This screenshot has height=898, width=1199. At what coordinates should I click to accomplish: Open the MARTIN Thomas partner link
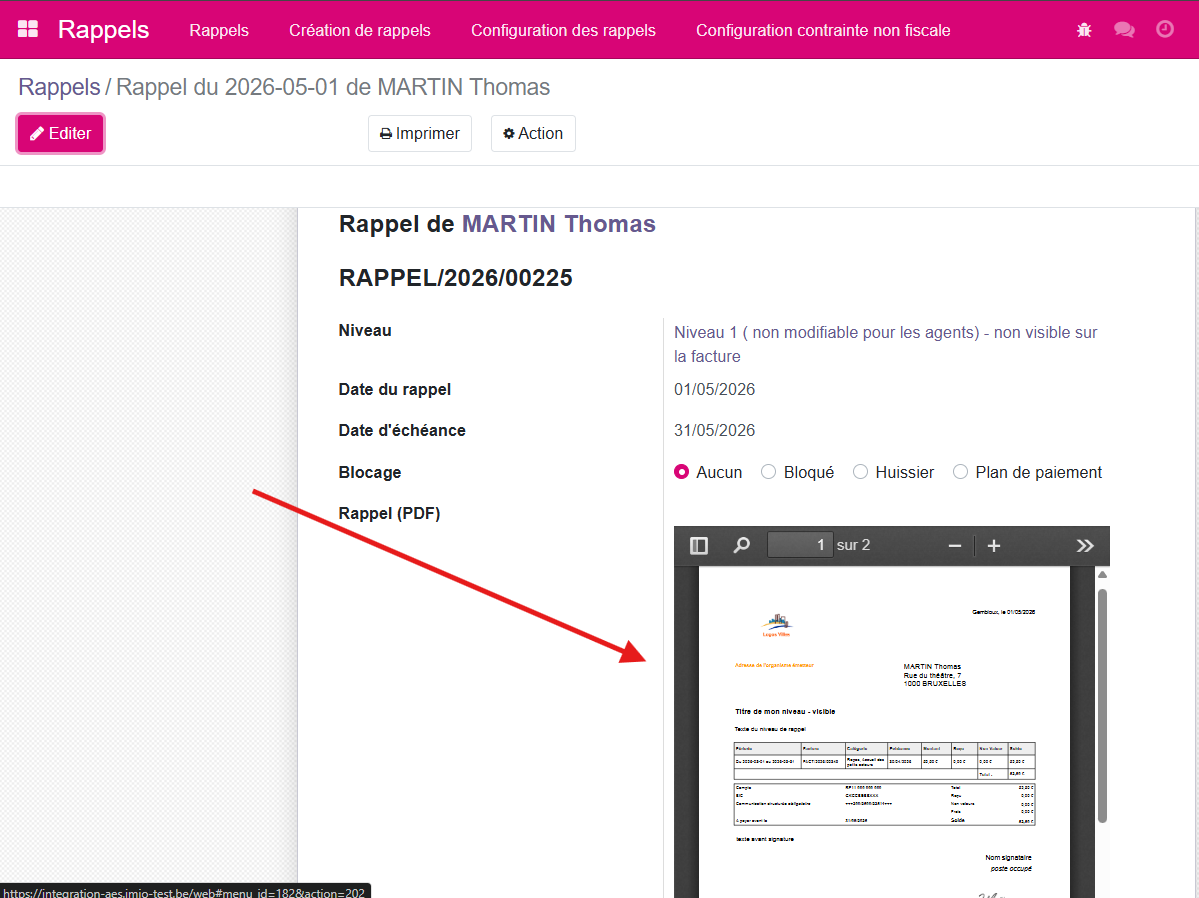click(x=559, y=223)
